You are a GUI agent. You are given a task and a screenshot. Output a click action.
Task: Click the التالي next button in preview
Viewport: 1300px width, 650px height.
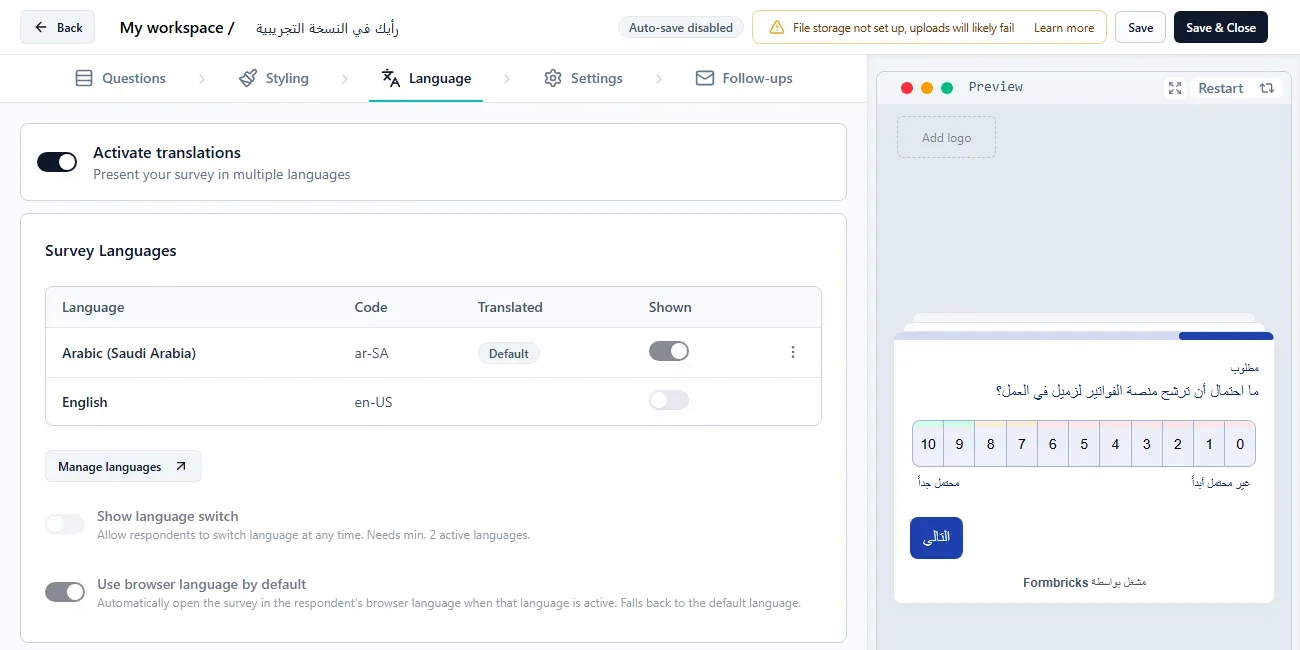pyautogui.click(x=936, y=538)
